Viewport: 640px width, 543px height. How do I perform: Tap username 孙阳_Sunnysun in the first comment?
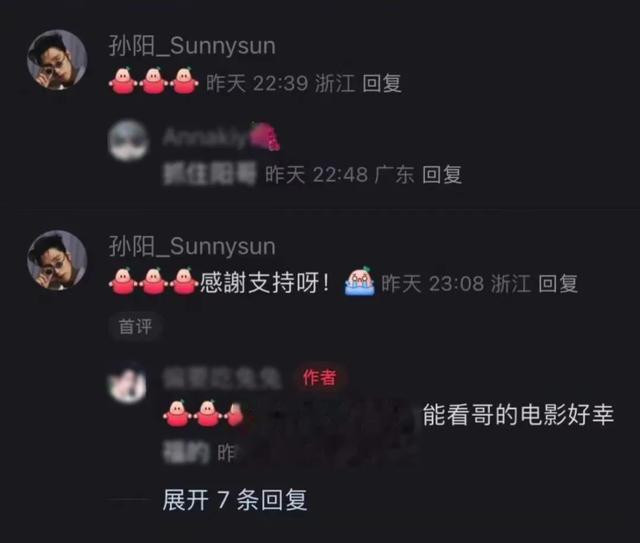(192, 46)
